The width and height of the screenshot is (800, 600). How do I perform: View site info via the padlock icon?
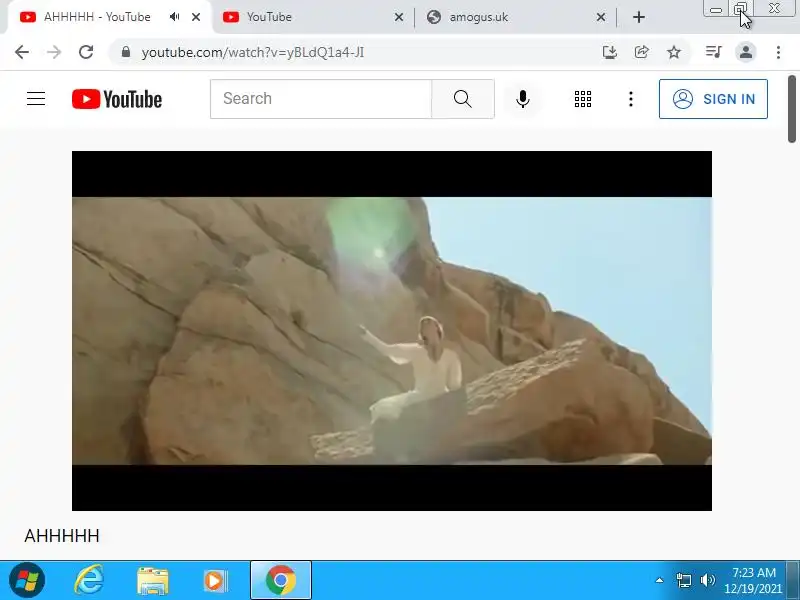click(x=126, y=52)
